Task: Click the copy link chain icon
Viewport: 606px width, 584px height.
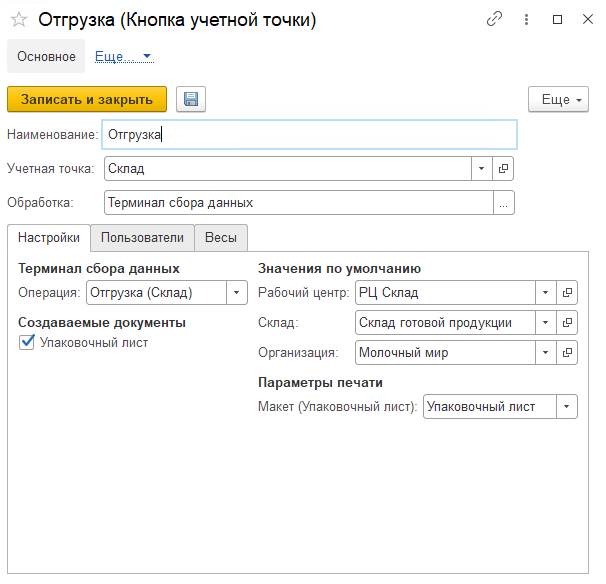Action: pyautogui.click(x=494, y=19)
